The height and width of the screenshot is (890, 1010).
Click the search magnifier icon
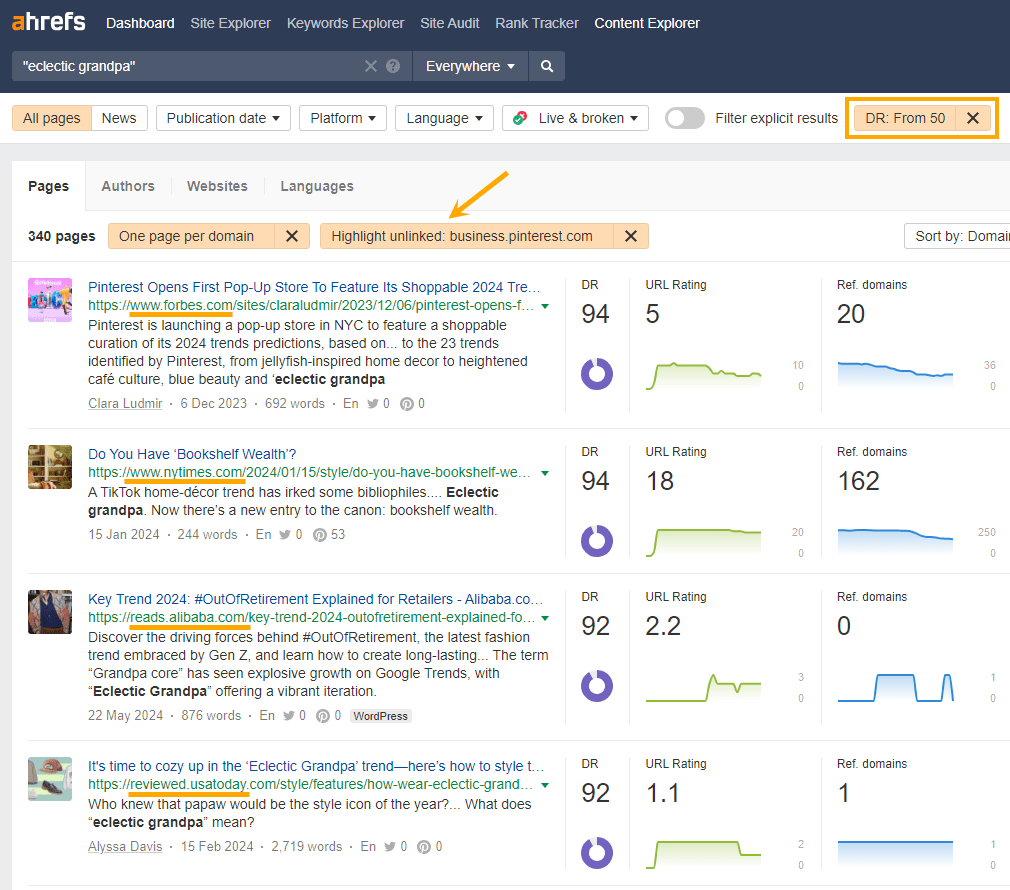click(x=546, y=66)
